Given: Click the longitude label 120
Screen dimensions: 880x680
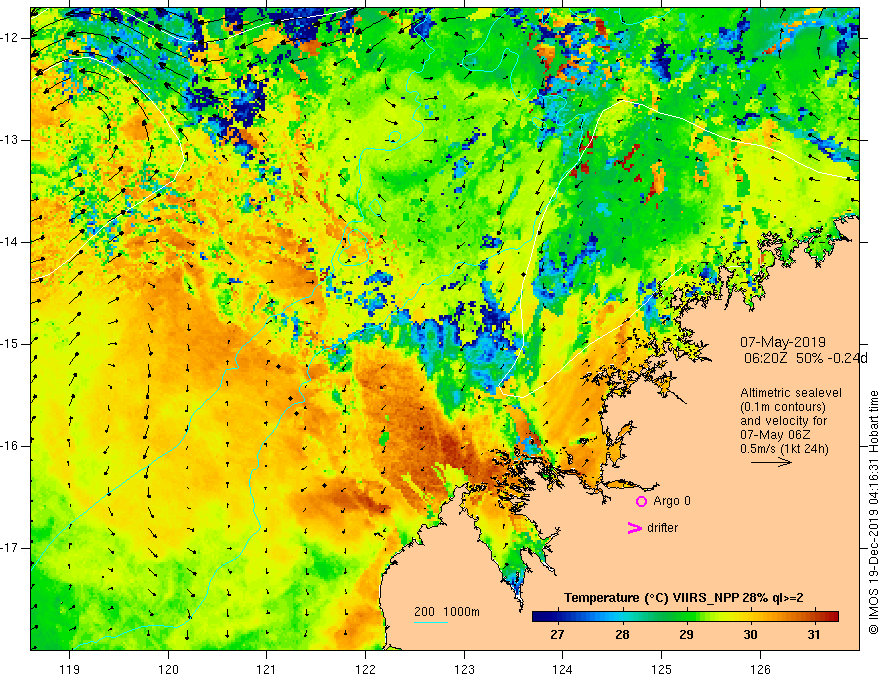Looking at the screenshot, I should (x=168, y=669).
